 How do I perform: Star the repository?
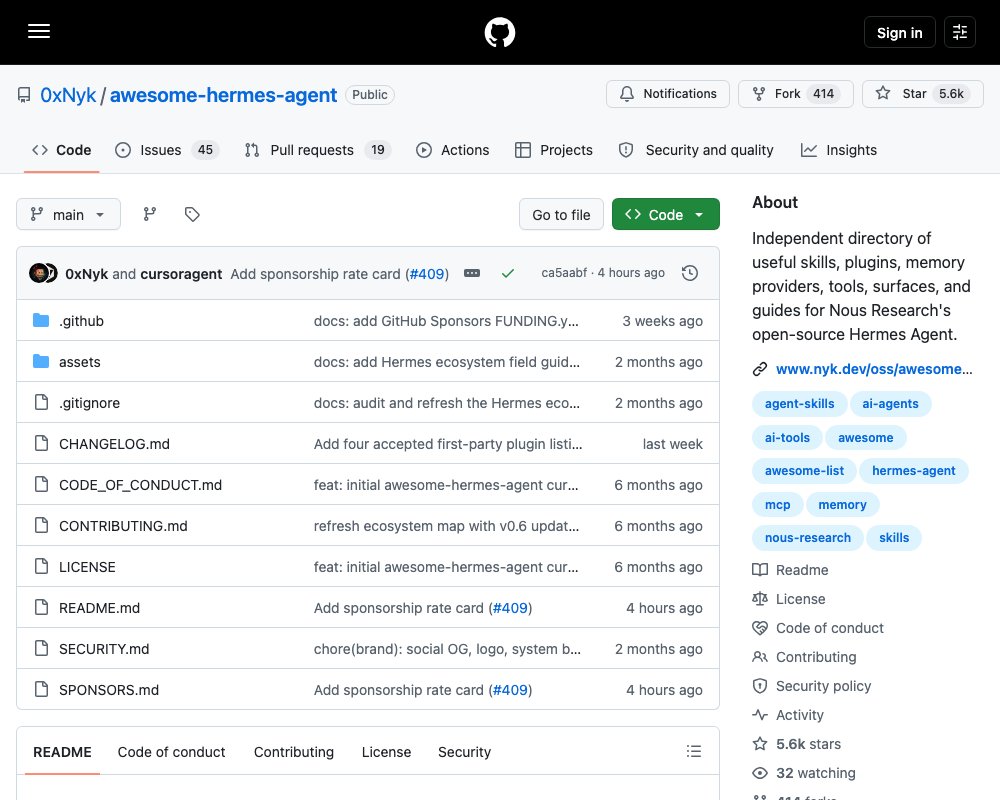[x=922, y=94]
